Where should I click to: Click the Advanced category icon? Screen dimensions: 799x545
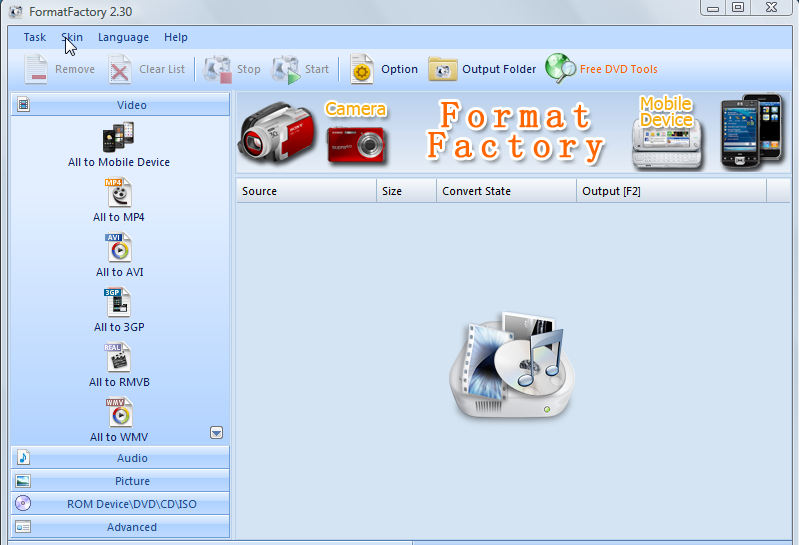(x=23, y=526)
